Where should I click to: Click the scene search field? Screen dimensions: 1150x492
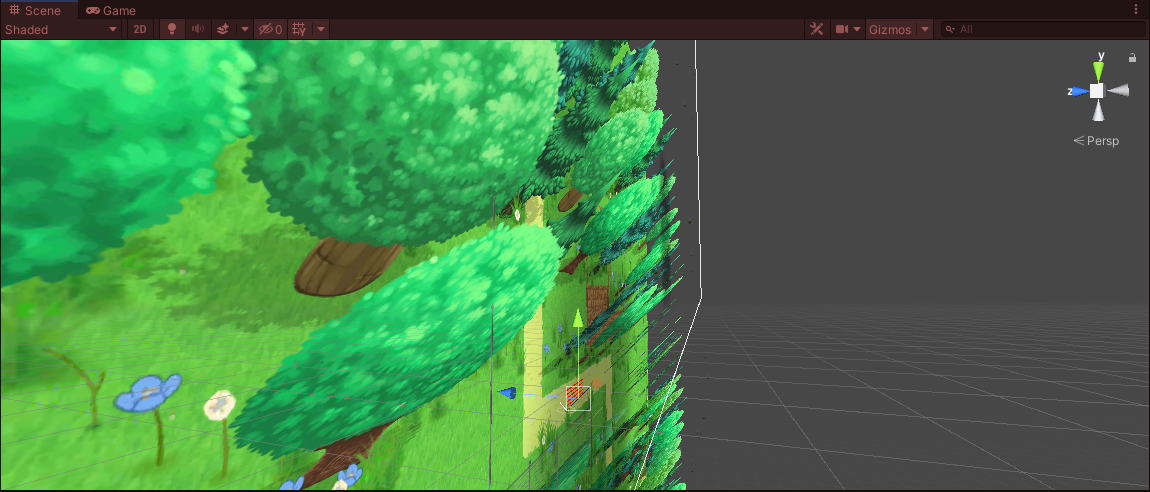pyautogui.click(x=1044, y=29)
